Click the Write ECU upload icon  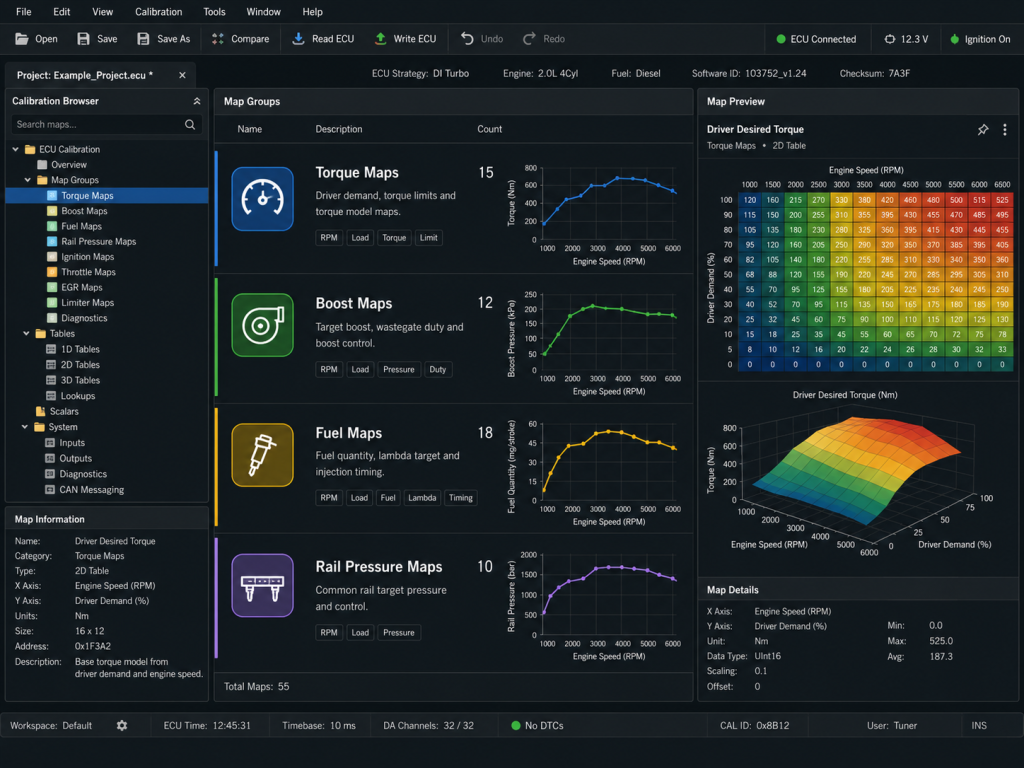(x=380, y=39)
